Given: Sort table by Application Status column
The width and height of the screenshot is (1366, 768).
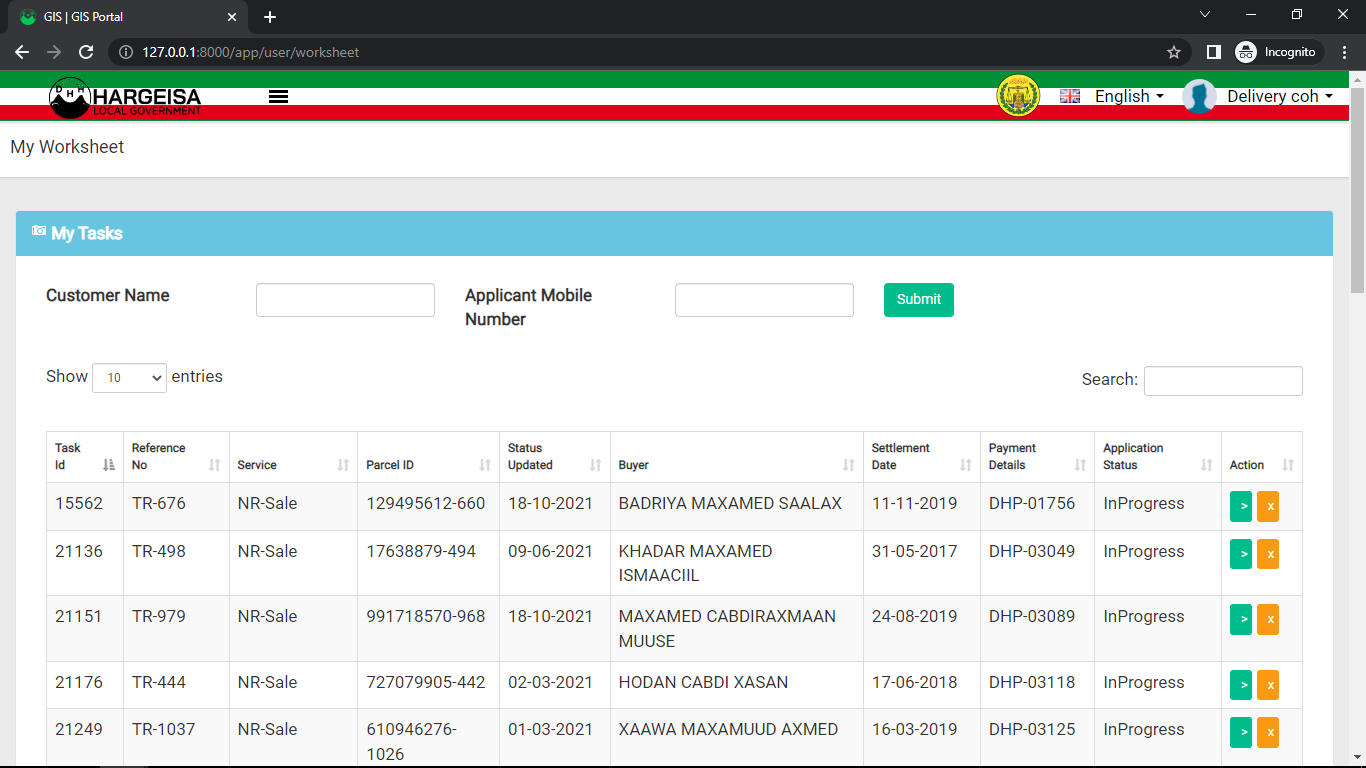Looking at the screenshot, I should pyautogui.click(x=1158, y=457).
